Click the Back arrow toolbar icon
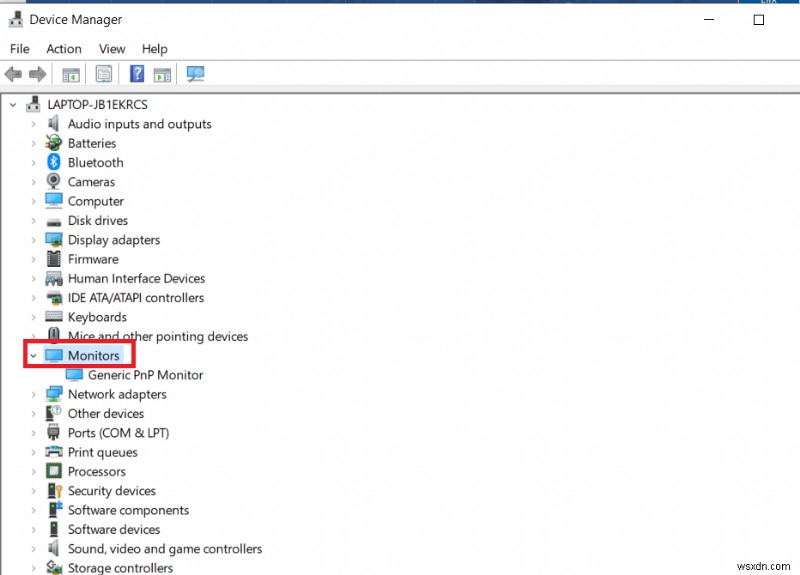 13,74
